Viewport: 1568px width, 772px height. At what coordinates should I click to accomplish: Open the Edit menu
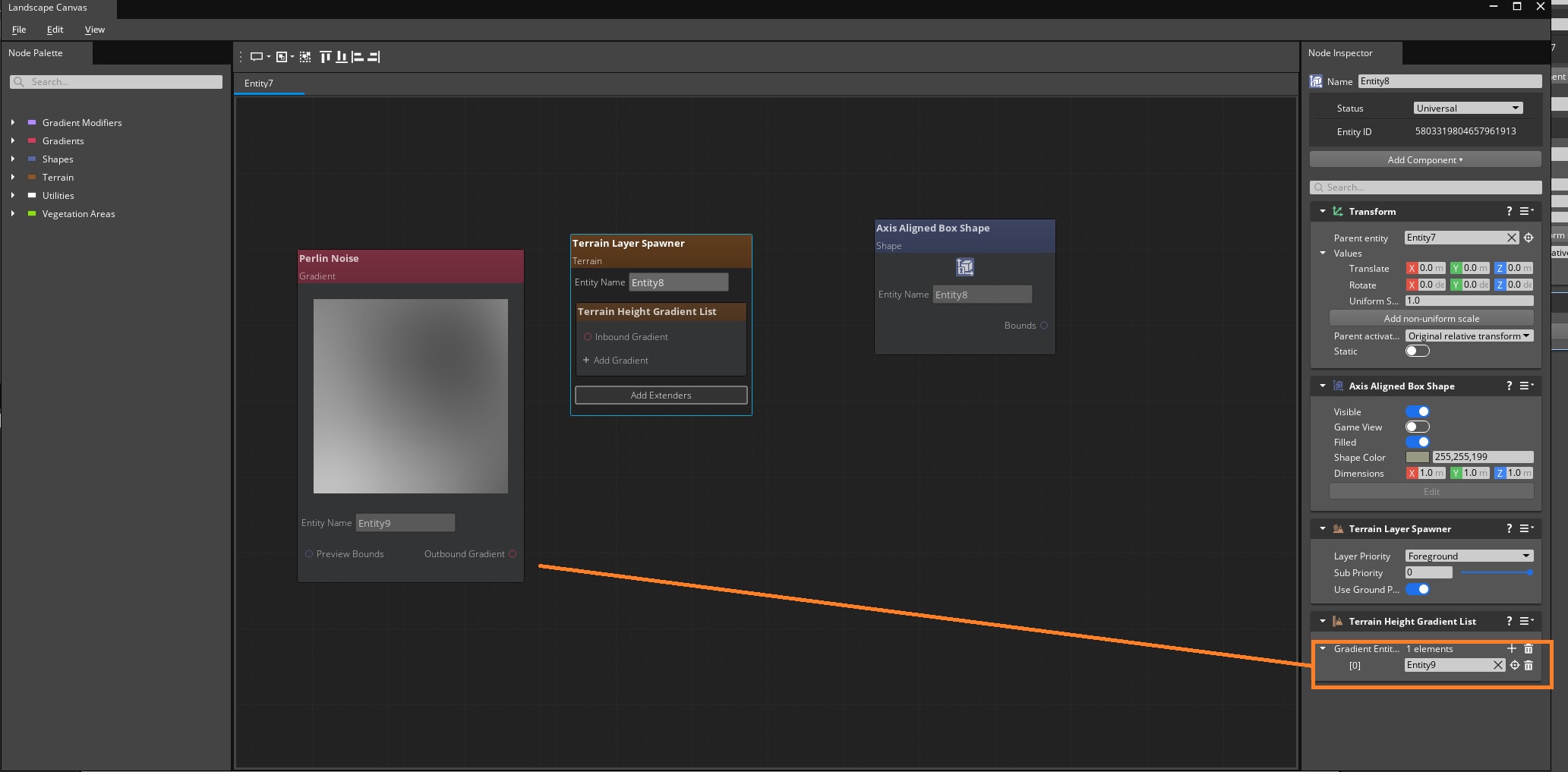(54, 30)
